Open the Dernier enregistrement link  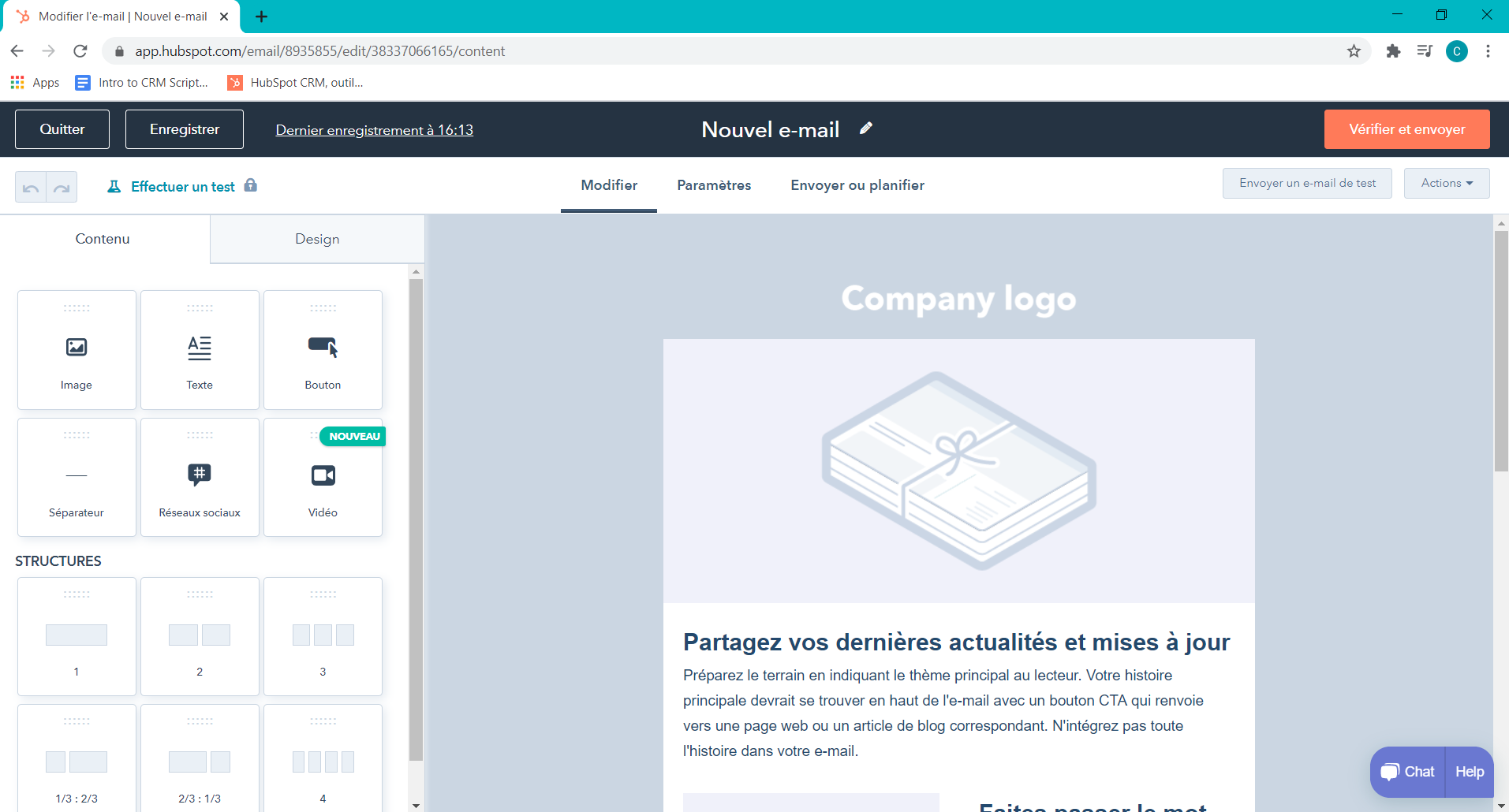374,130
